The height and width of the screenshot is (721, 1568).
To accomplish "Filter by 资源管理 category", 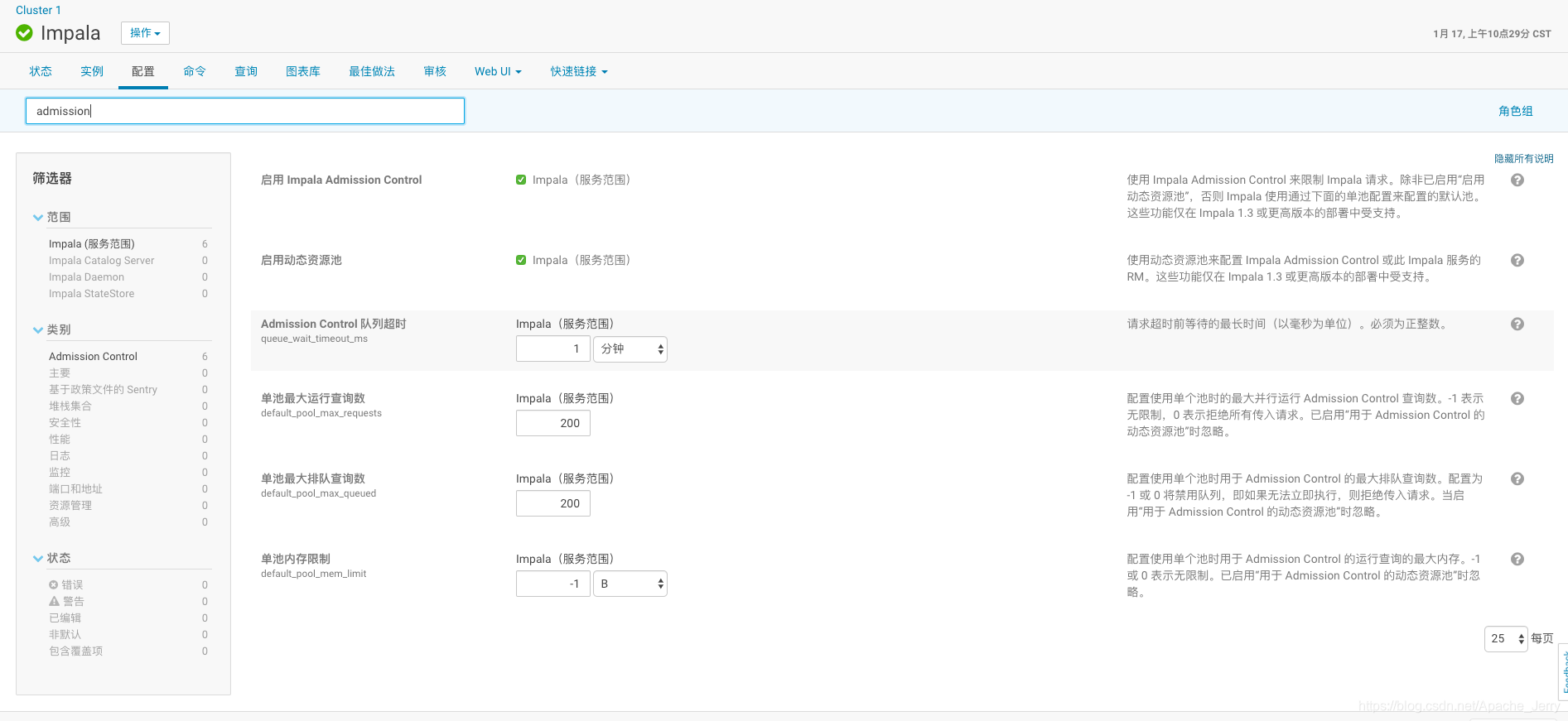I will point(70,505).
